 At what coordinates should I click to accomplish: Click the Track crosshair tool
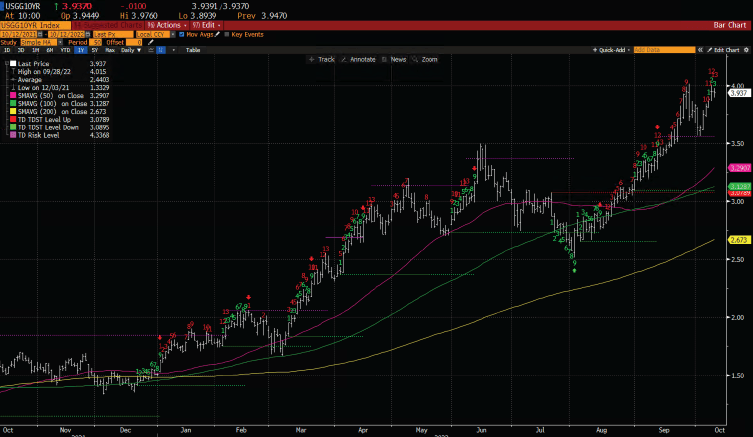click(x=325, y=59)
